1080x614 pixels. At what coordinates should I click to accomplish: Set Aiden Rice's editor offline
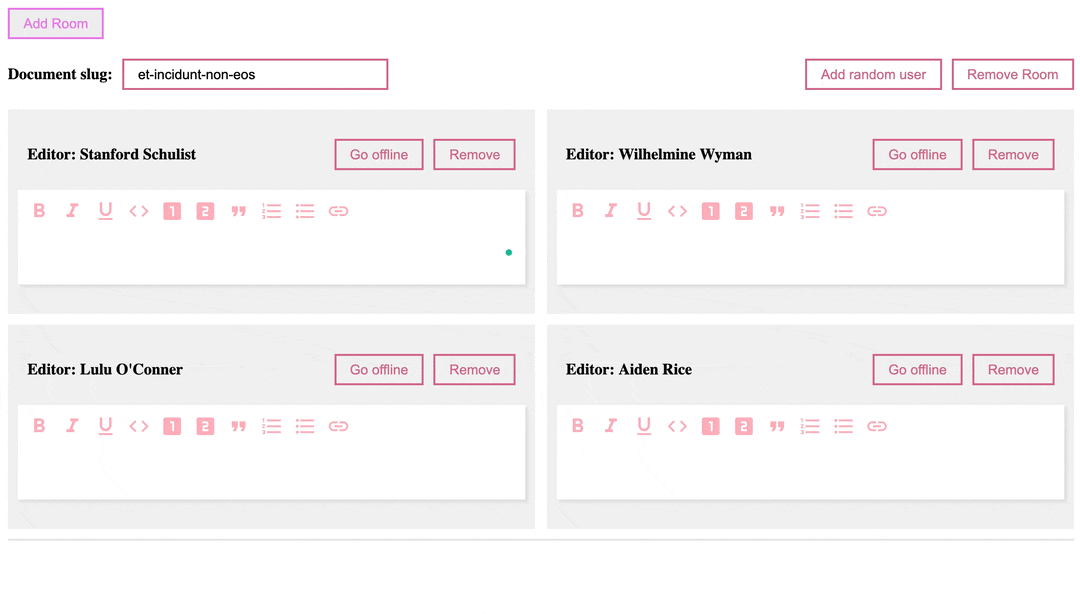917,370
